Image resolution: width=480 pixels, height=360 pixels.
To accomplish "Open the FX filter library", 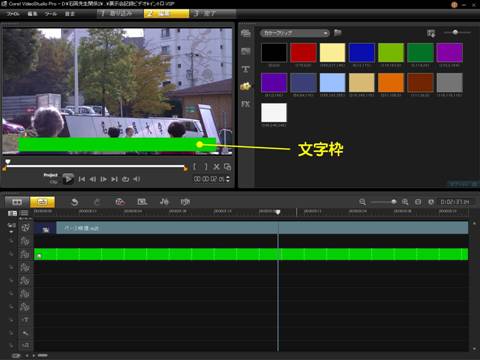I will pos(246,104).
